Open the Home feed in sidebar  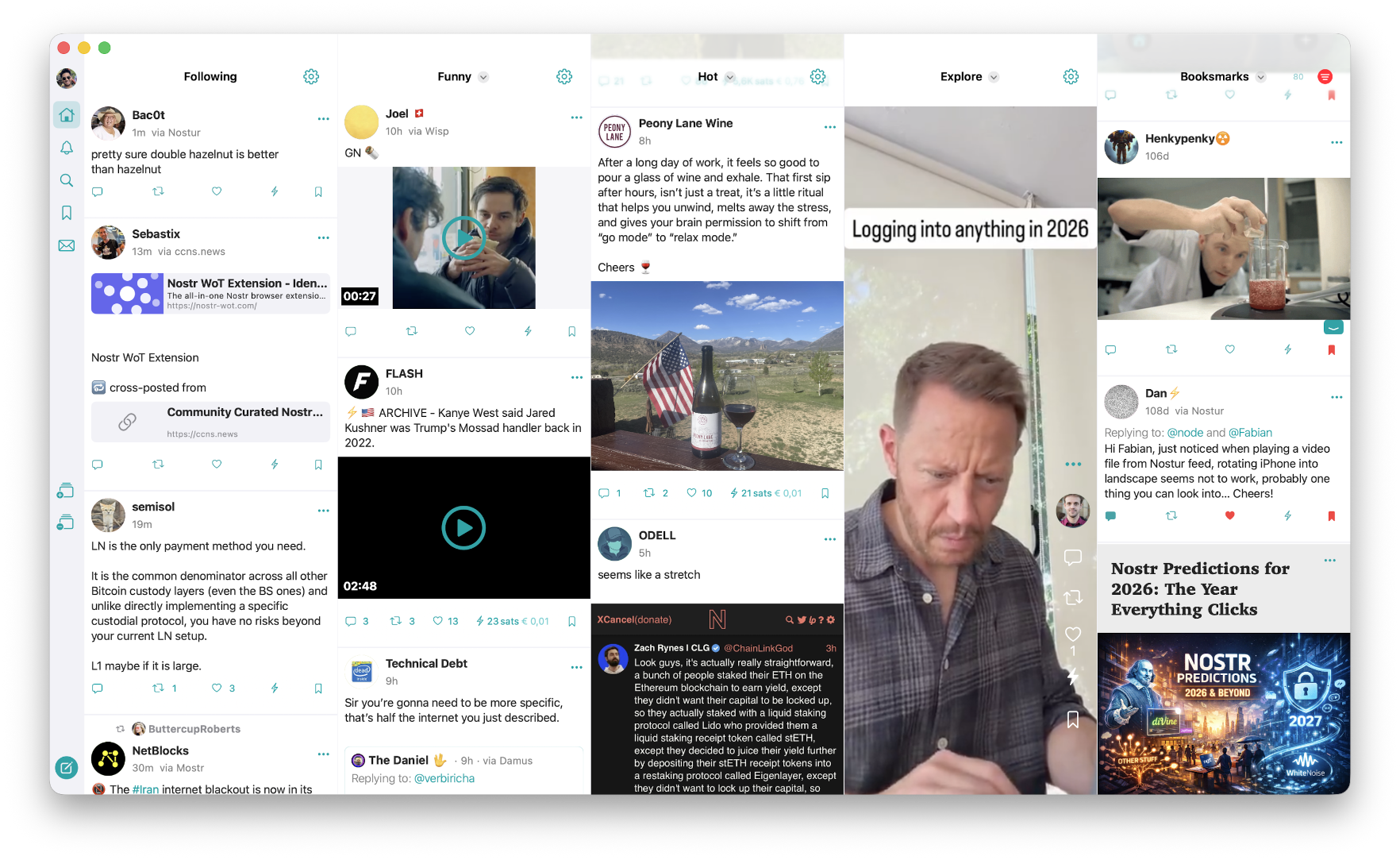click(x=67, y=115)
